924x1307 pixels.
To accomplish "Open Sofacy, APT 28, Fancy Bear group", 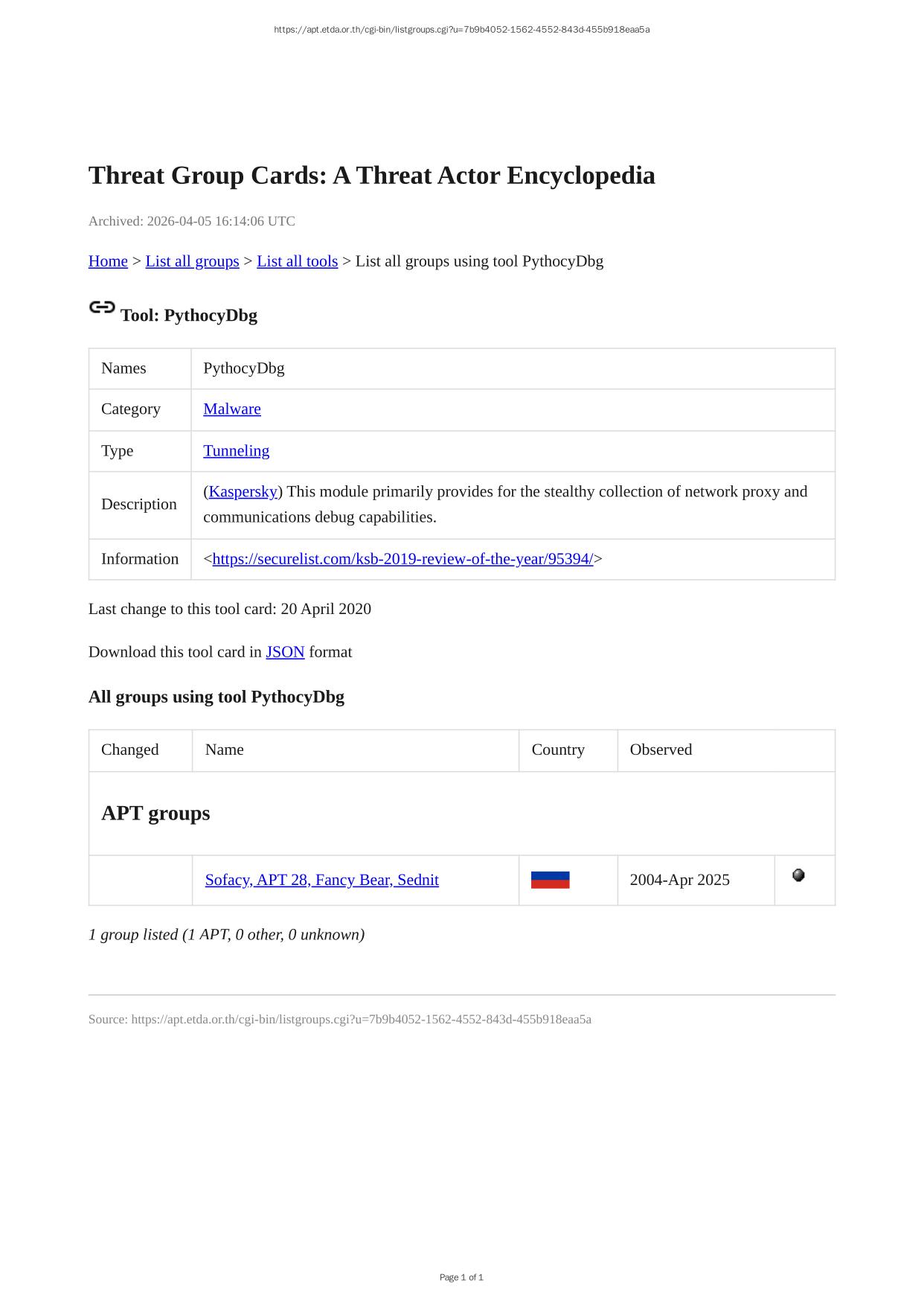I will (x=321, y=880).
